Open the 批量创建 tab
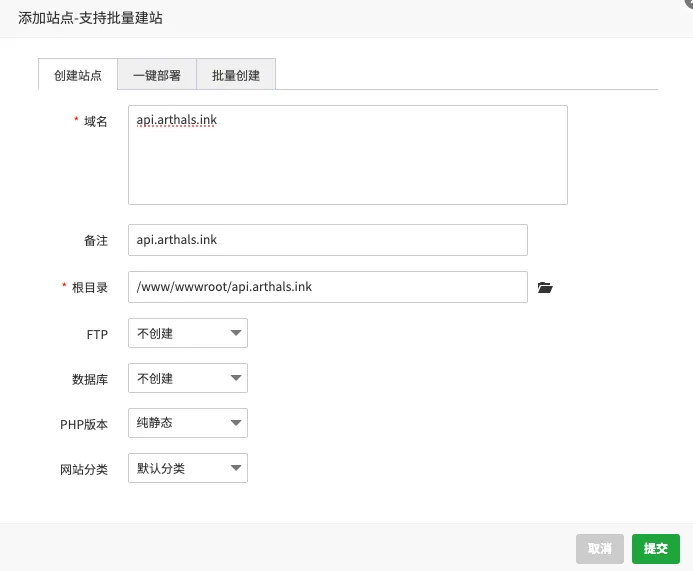The image size is (693, 571). point(236,75)
